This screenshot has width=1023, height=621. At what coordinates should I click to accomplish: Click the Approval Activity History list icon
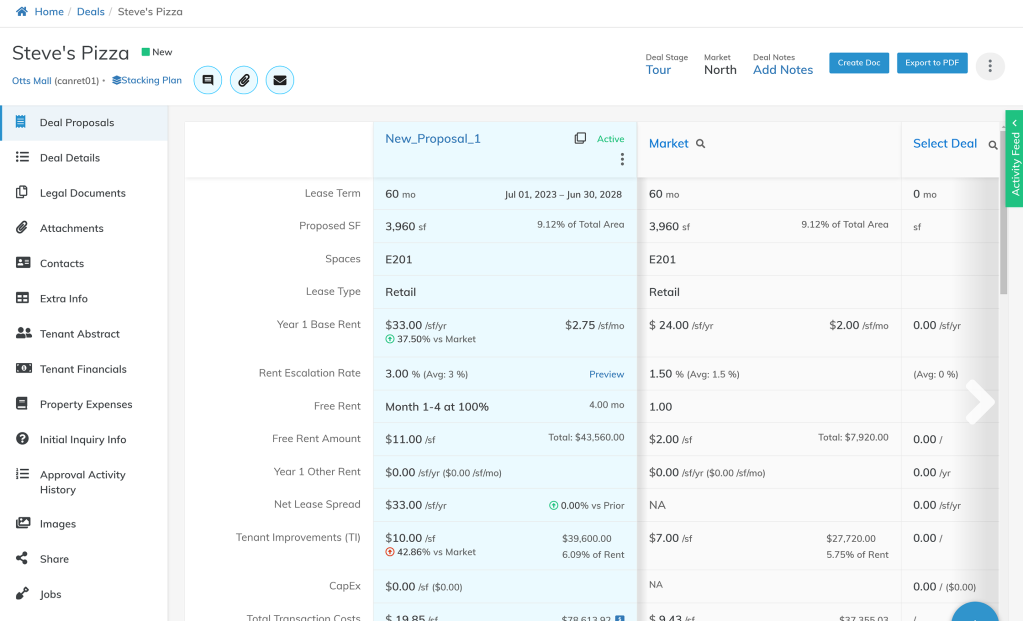22,474
